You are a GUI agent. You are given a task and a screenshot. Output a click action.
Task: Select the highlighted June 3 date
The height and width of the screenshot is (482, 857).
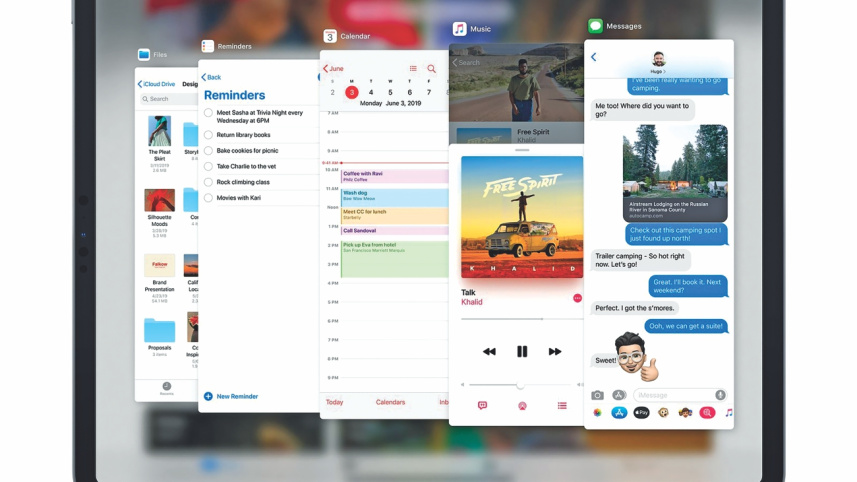pyautogui.click(x=352, y=92)
